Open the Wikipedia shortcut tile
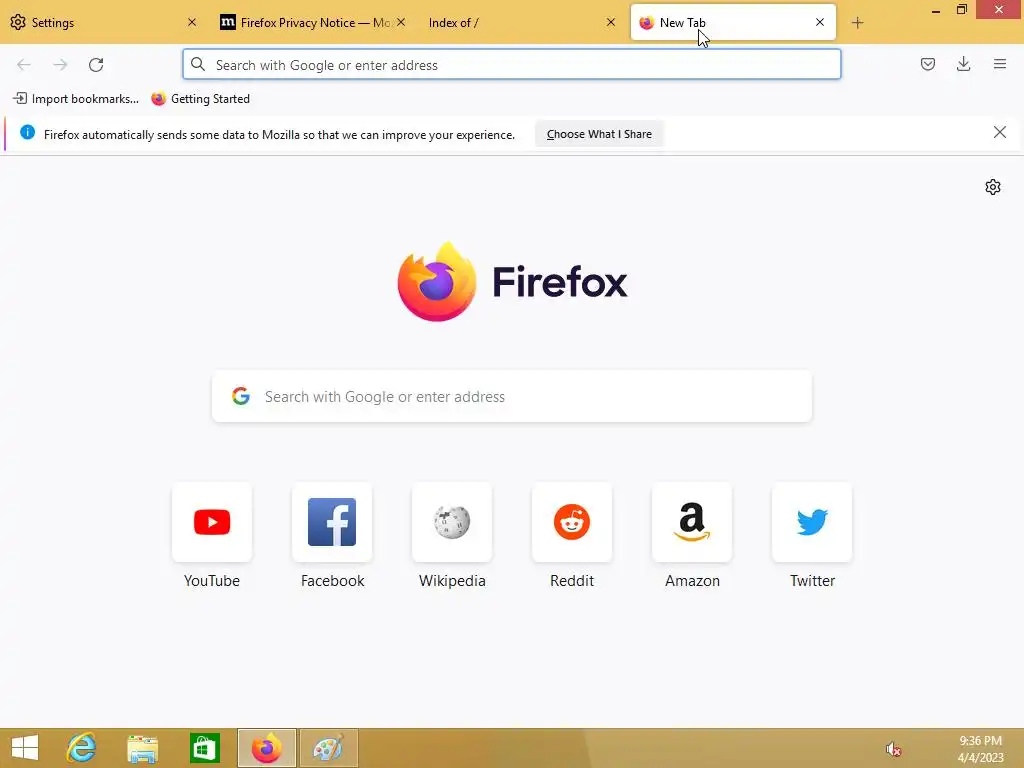 pos(452,522)
